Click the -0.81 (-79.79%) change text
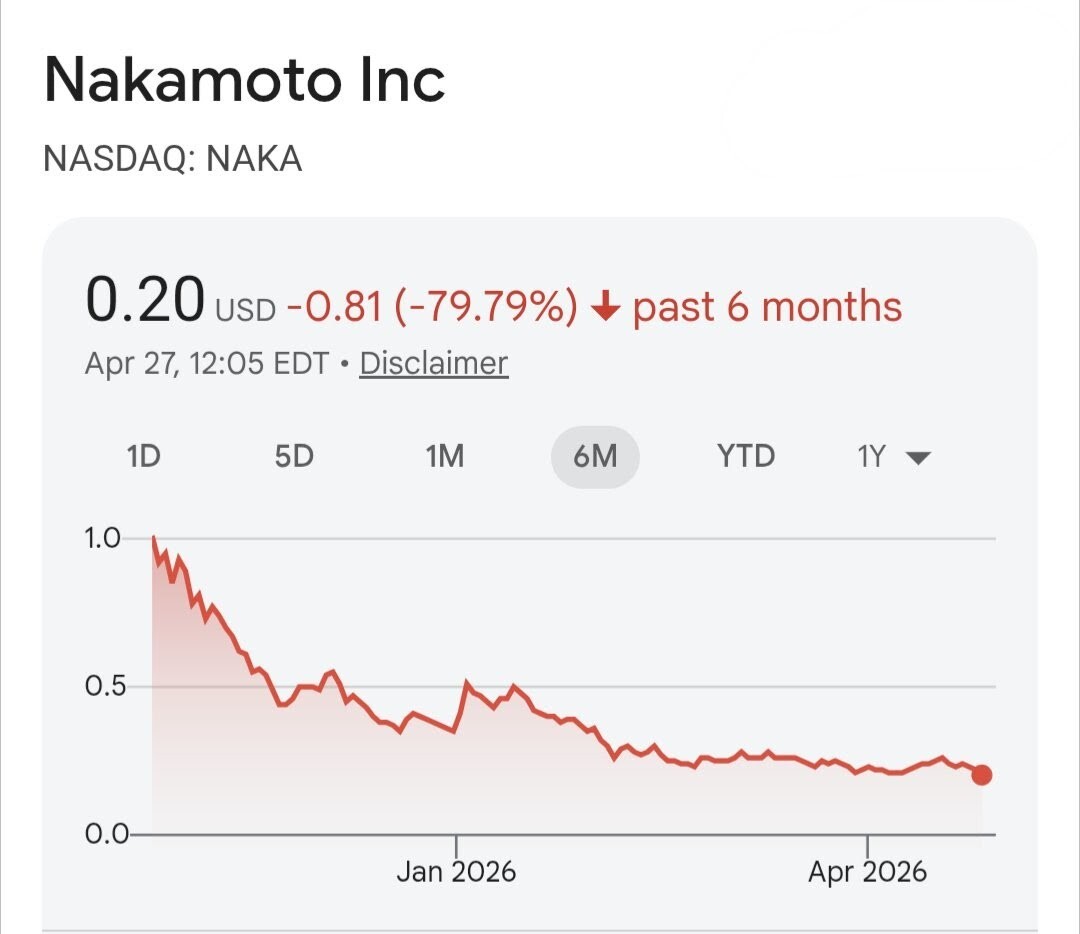 432,308
